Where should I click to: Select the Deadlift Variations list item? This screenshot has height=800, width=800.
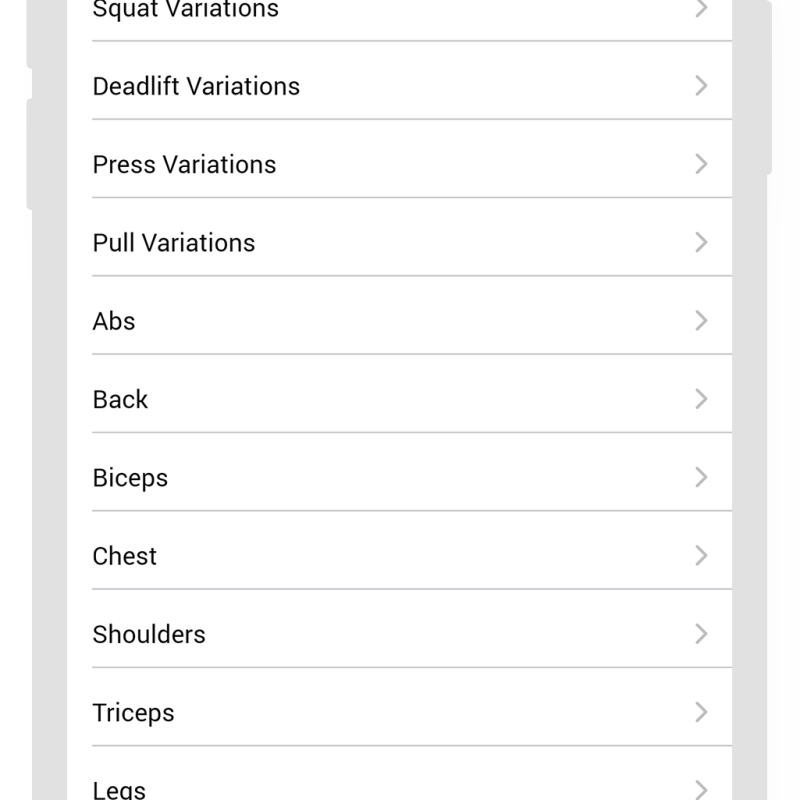coord(400,86)
